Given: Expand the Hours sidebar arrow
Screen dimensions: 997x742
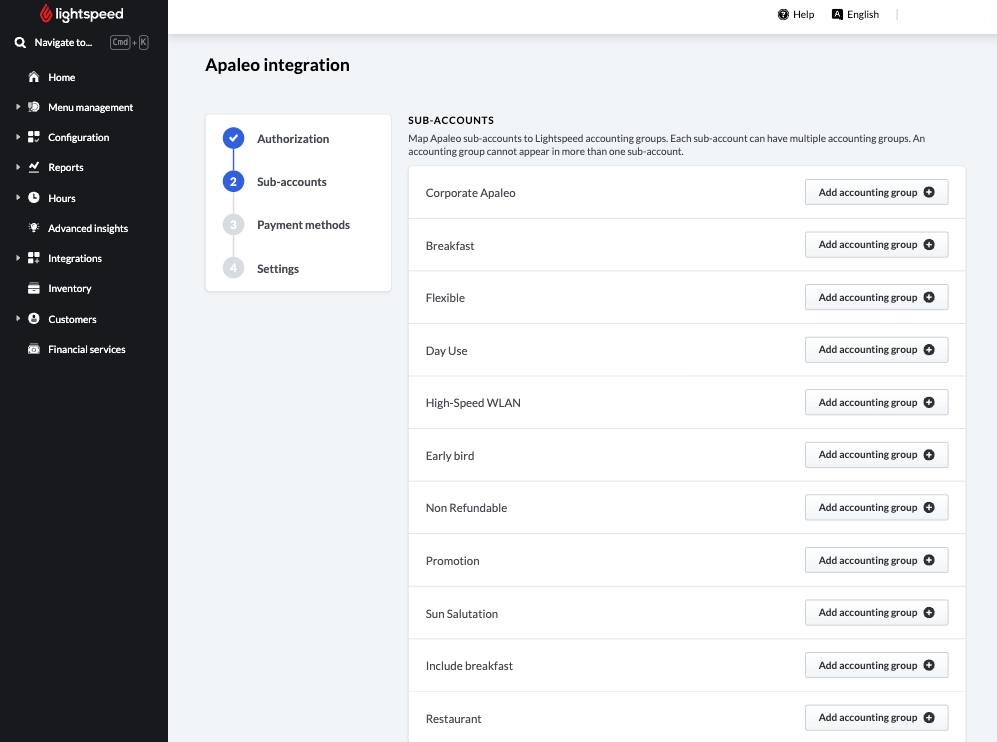Looking at the screenshot, I should tap(18, 198).
